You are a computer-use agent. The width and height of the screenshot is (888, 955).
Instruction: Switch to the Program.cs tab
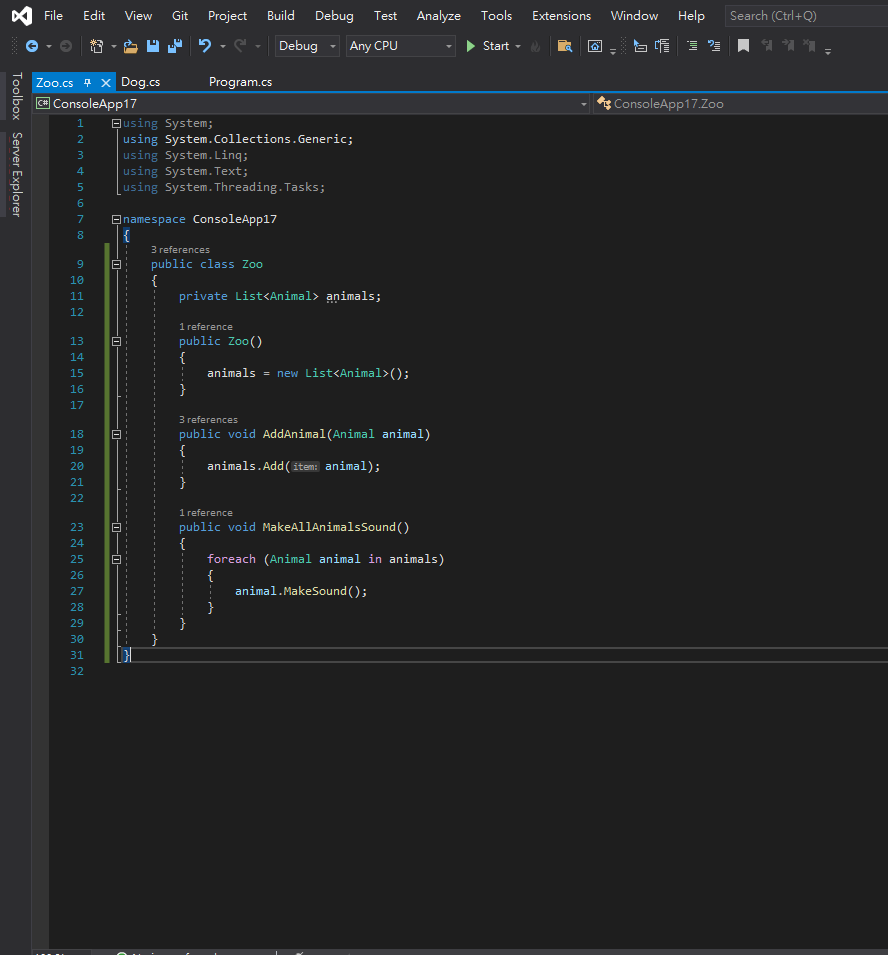(240, 82)
